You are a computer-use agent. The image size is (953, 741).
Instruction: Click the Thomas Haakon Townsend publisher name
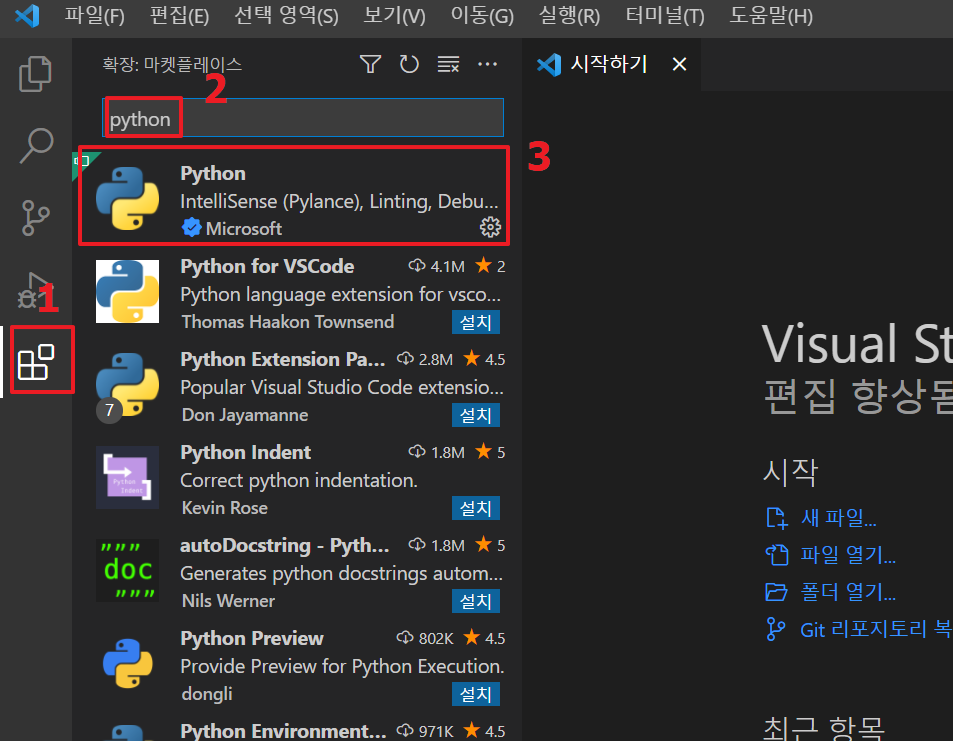pos(288,322)
